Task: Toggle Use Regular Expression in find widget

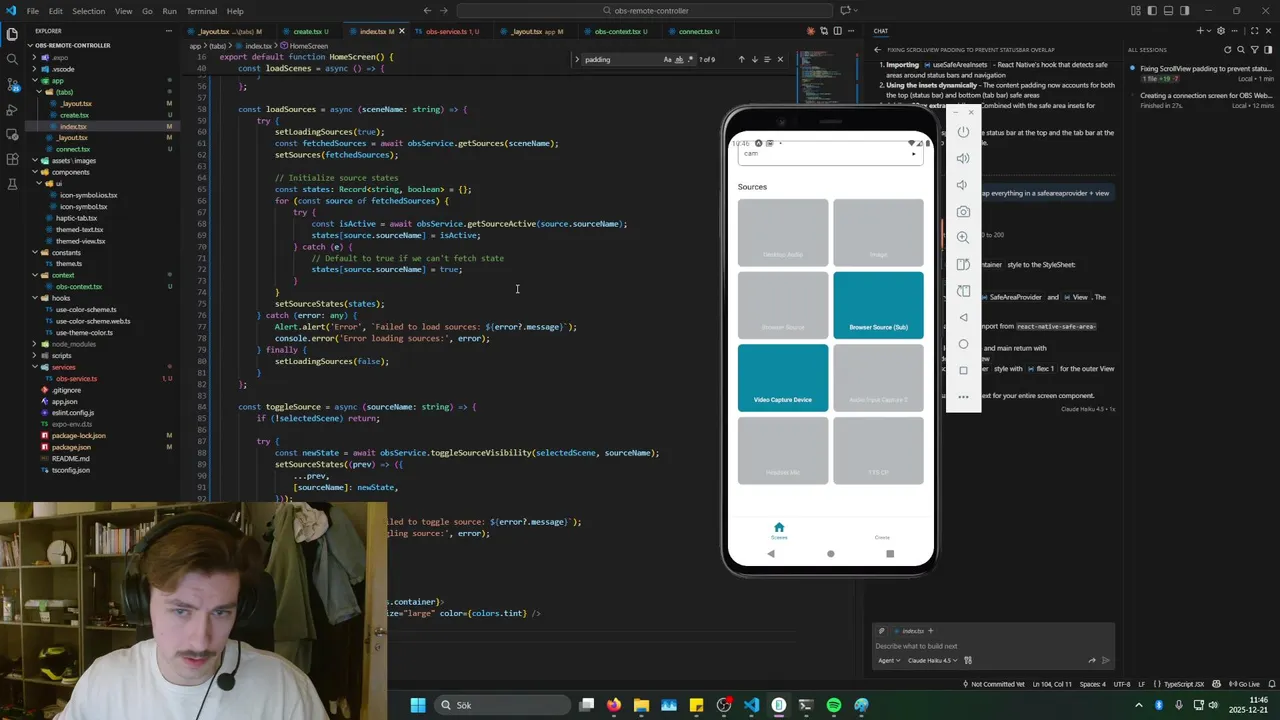Action: [x=690, y=59]
